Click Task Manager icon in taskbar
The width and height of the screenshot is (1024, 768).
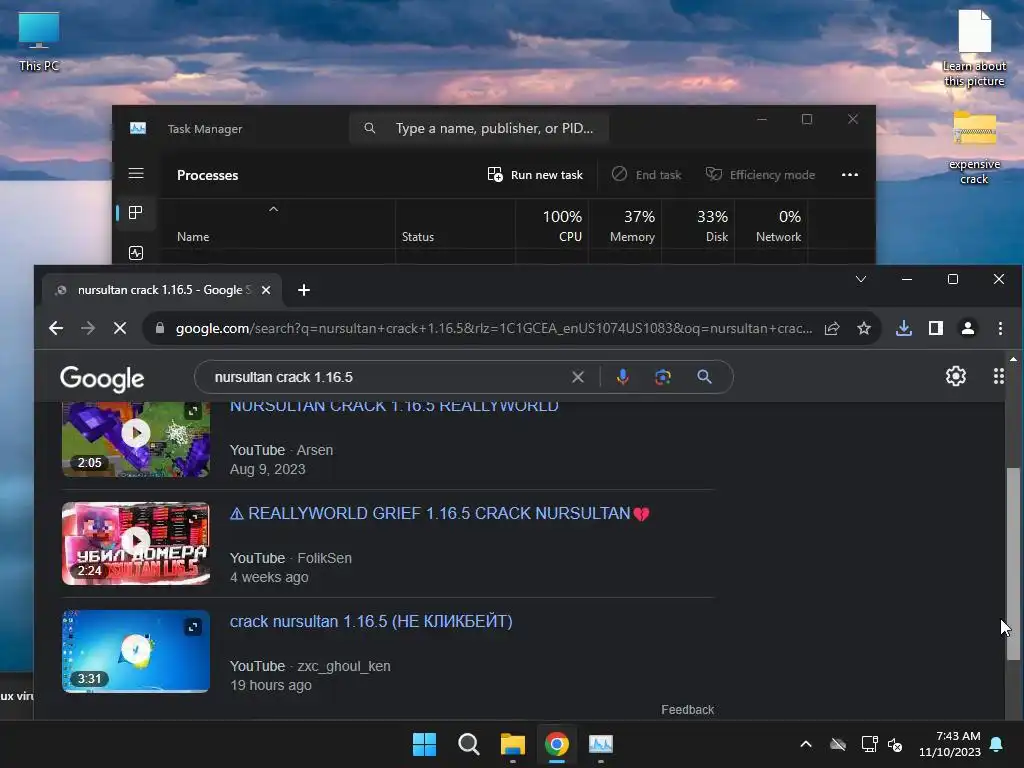600,744
